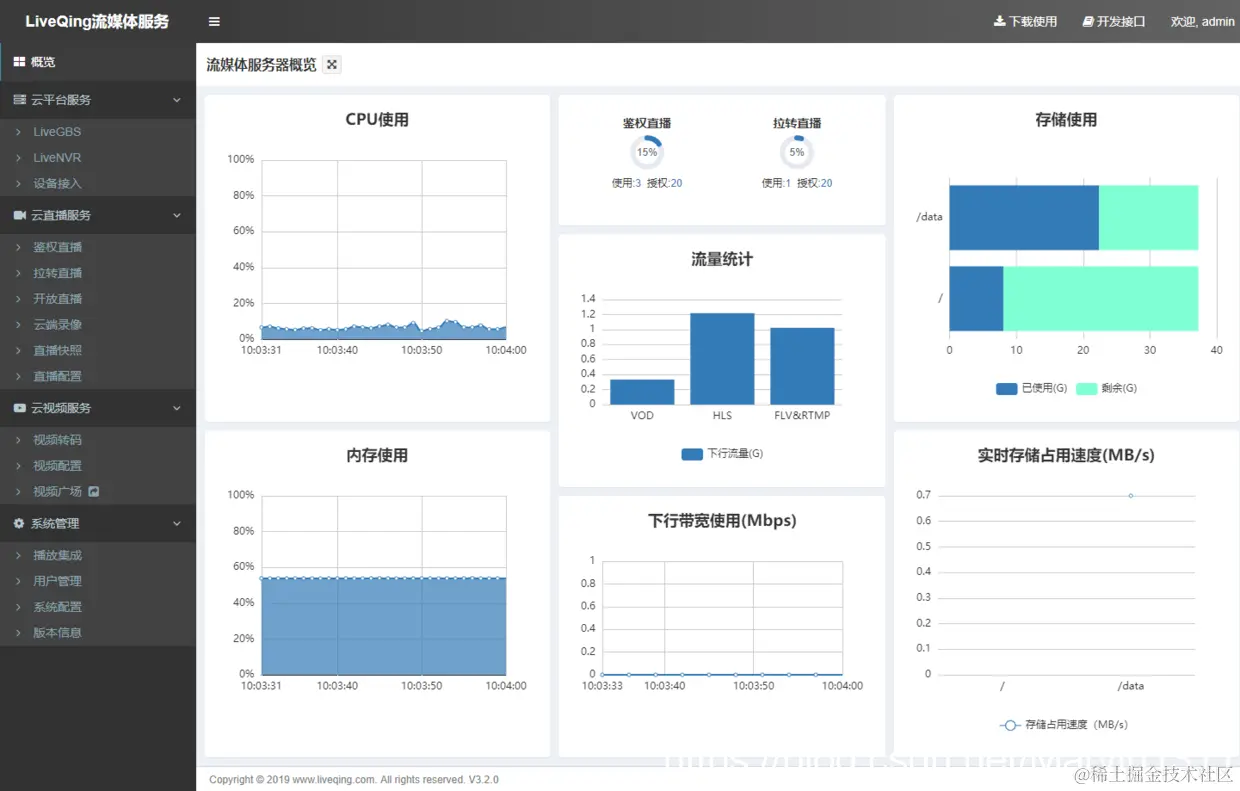The width and height of the screenshot is (1240, 791).
Task: Click the LiveQing流媒体服务 logo title
Action: pyautogui.click(x=97, y=21)
